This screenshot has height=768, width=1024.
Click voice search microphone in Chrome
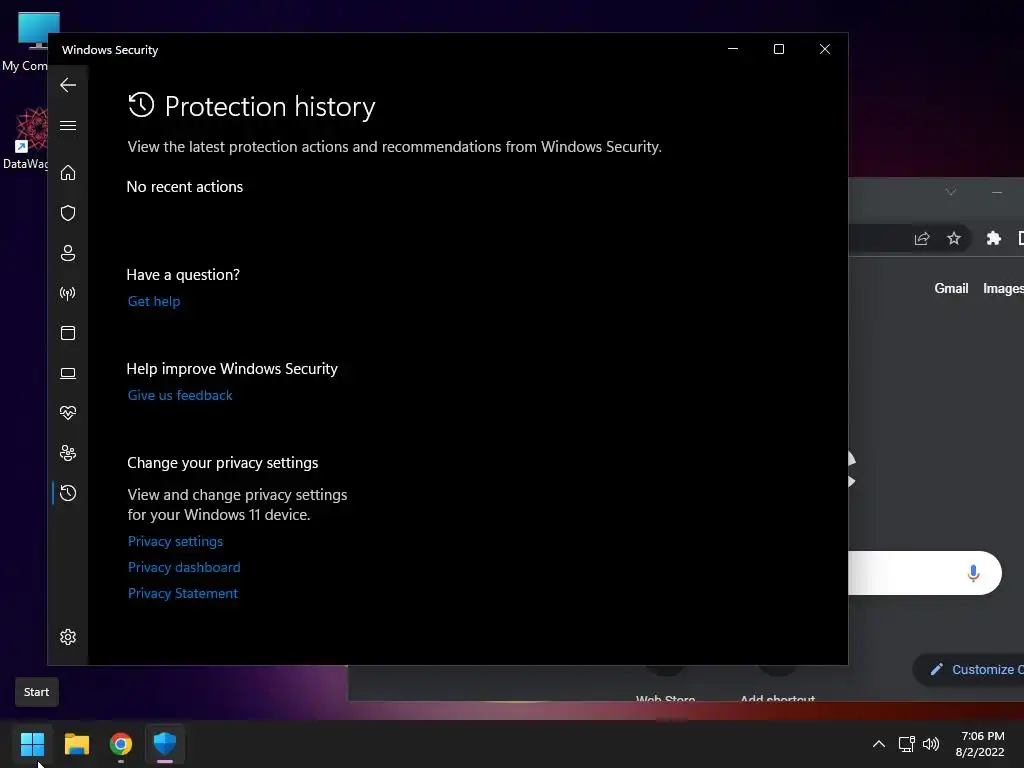973,573
